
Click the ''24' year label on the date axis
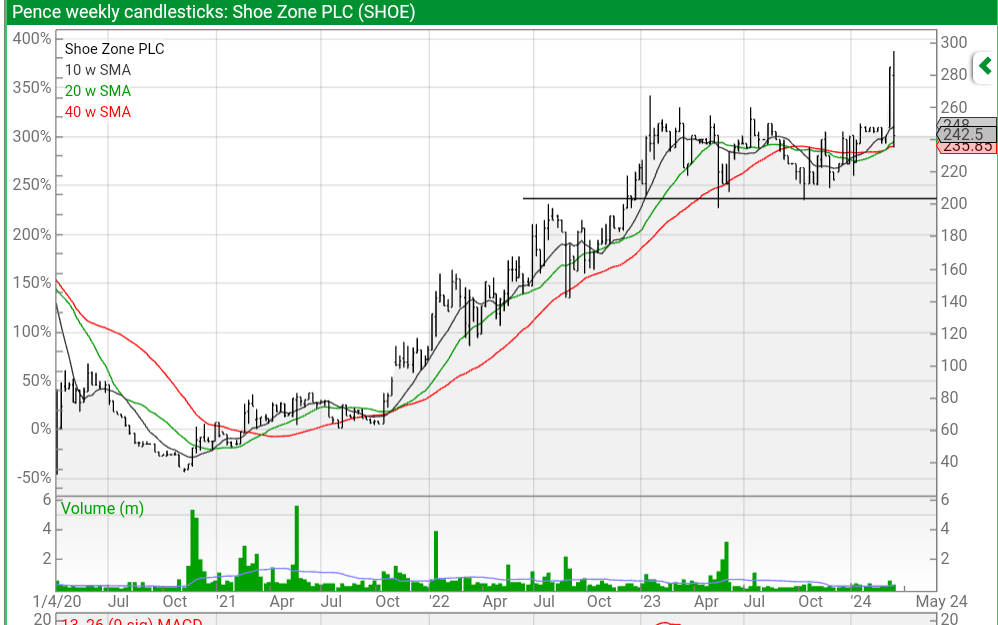[x=861, y=601]
